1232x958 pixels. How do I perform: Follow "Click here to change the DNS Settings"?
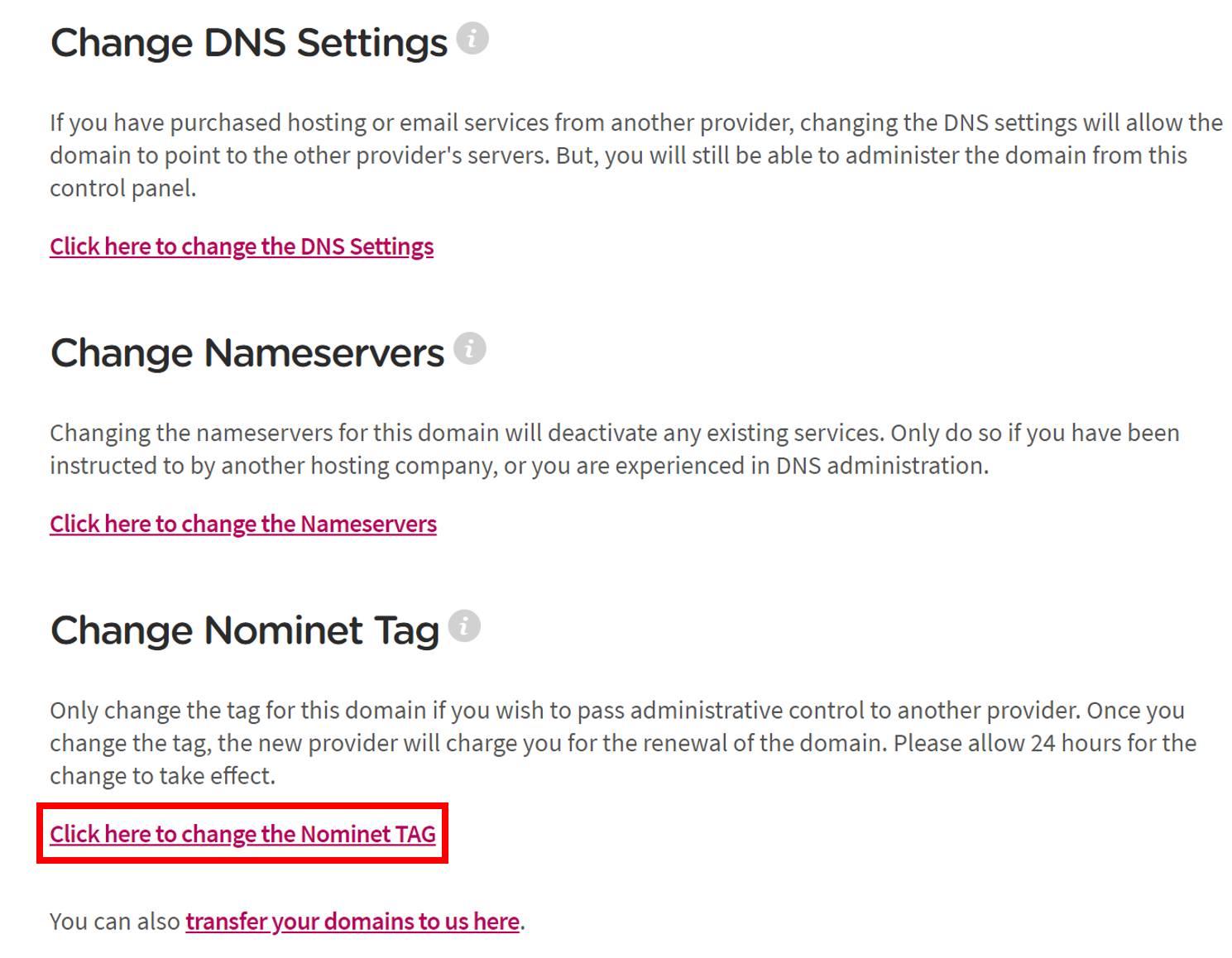tap(241, 246)
